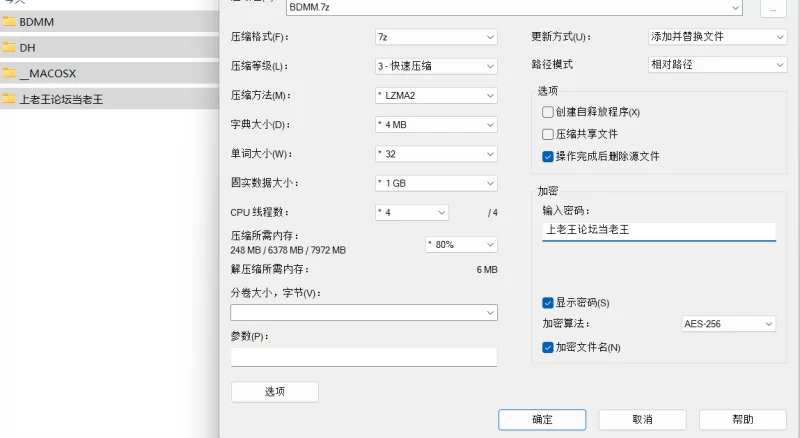Uncheck 操作完成后删除源文件 option
Image resolution: width=800 pixels, height=438 pixels.
pyautogui.click(x=547, y=156)
